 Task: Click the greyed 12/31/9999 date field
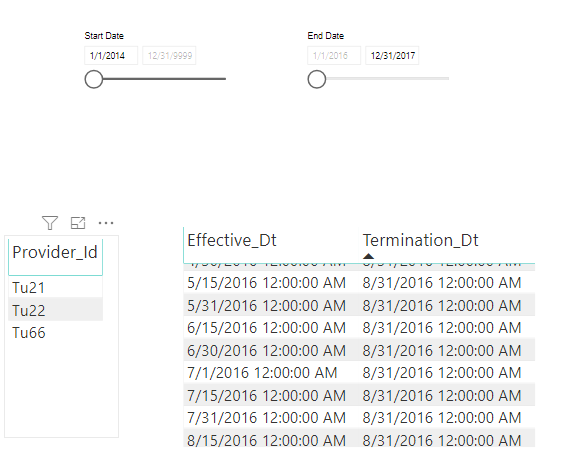(169, 56)
